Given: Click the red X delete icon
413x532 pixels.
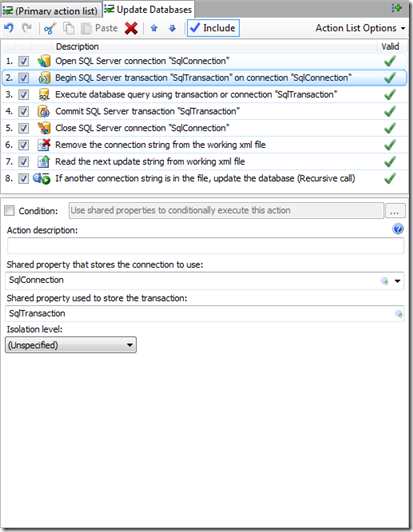Looking at the screenshot, I should [131, 28].
